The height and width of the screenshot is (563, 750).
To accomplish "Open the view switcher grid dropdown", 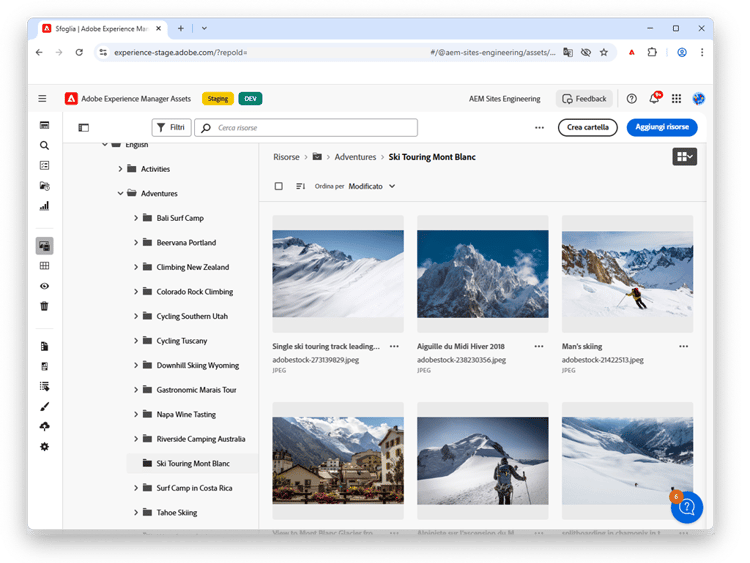I will tap(684, 156).
